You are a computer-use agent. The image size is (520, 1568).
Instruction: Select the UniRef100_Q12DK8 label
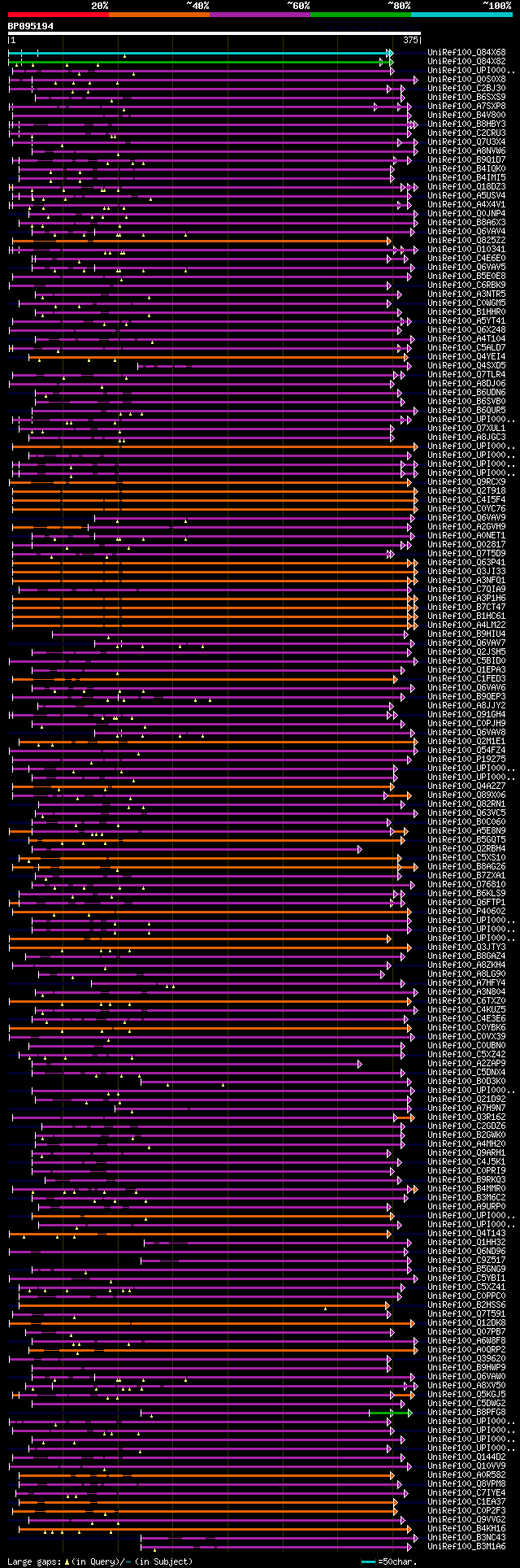coord(466,1323)
